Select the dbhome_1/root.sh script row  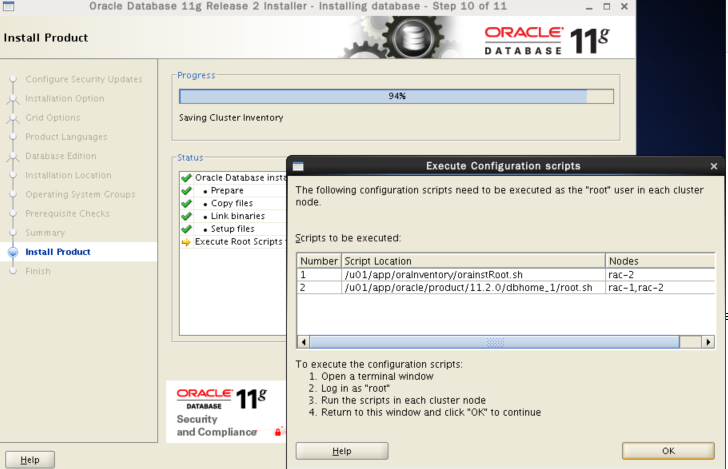[x=470, y=287]
